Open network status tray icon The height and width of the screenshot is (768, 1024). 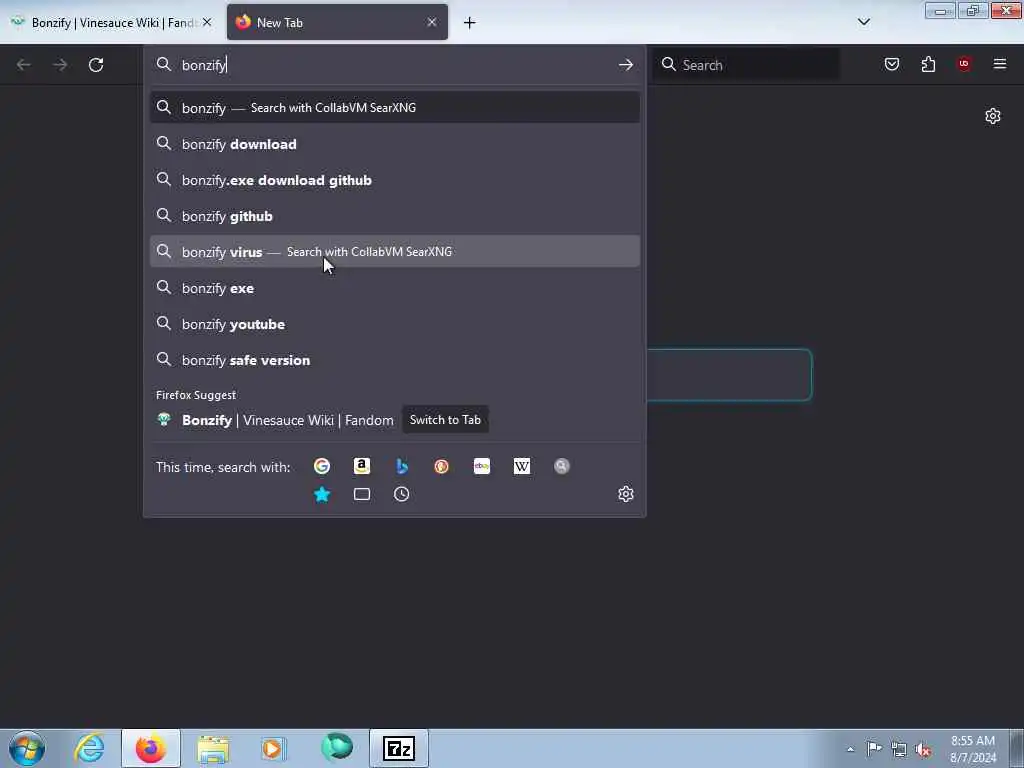pos(899,749)
